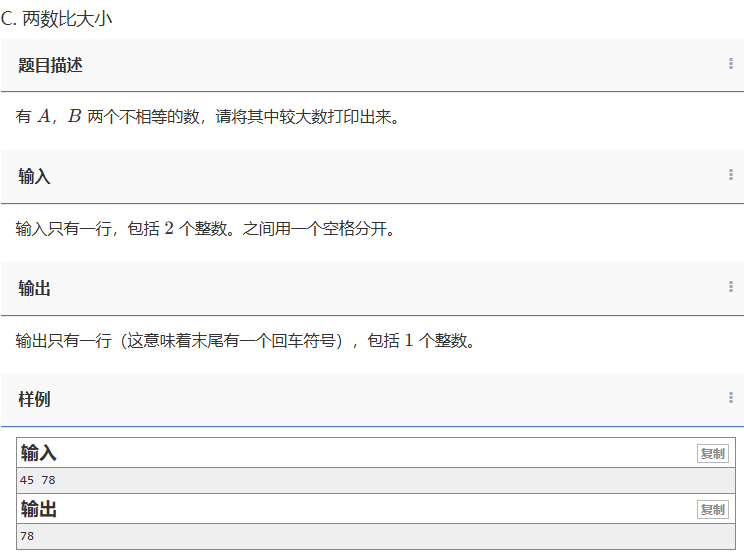This screenshot has width=744, height=555.
Task: Toggle the 输出 section header bar
Action: (34, 288)
